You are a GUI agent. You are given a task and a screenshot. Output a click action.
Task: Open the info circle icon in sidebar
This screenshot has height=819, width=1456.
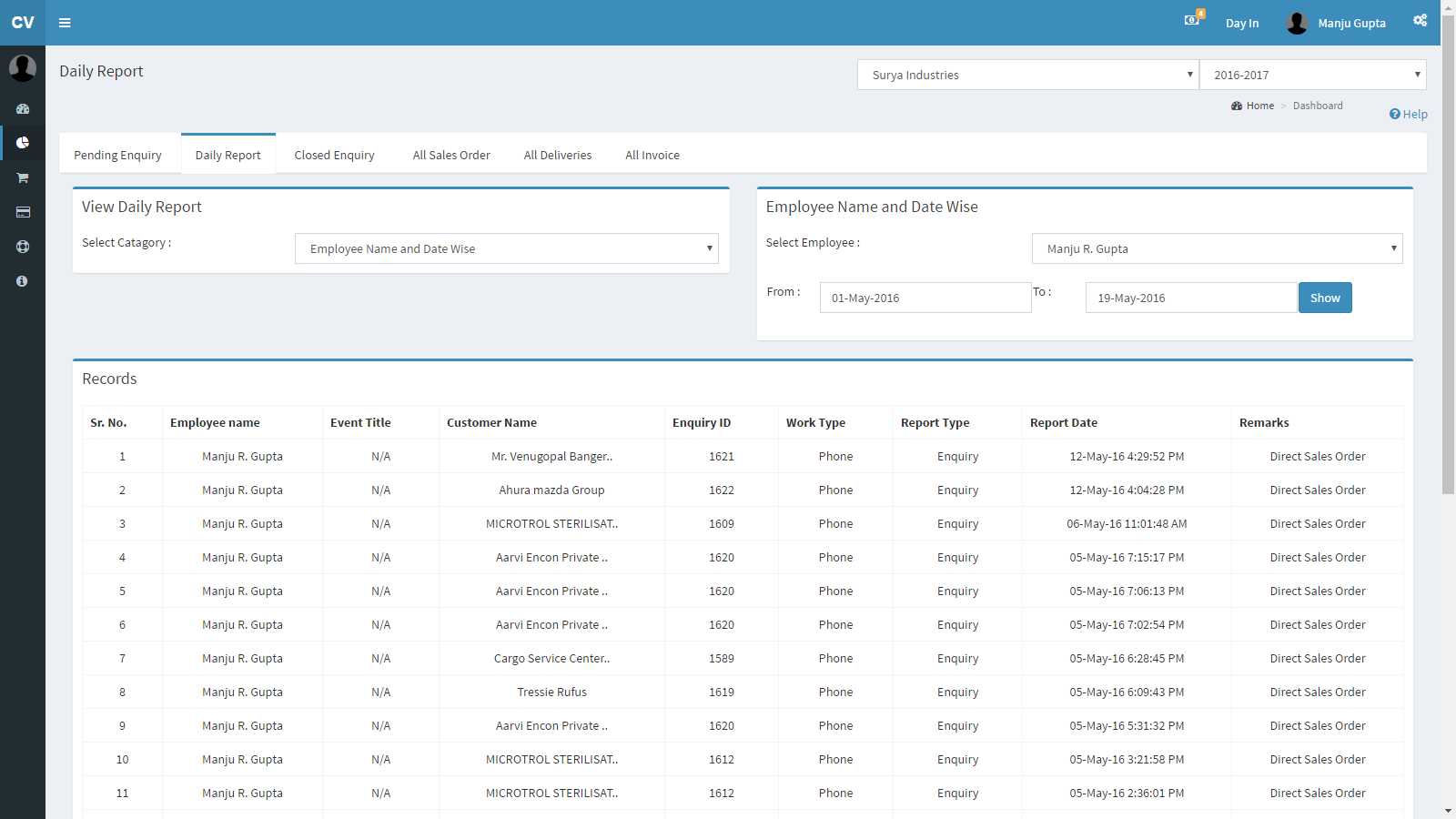pyautogui.click(x=23, y=281)
